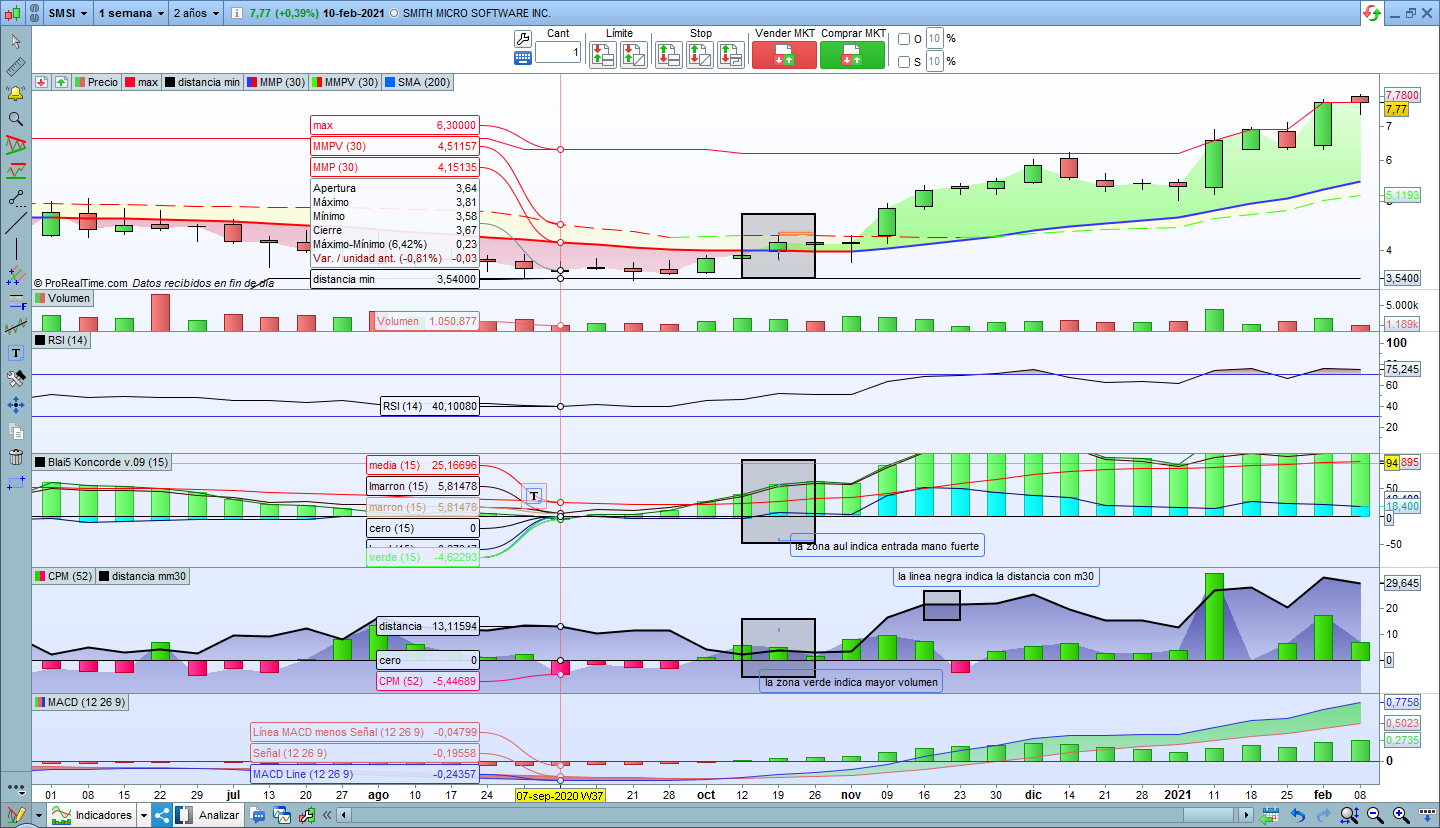Open the SMA (200) indicator label
This screenshot has height=828, width=1440.
point(417,82)
